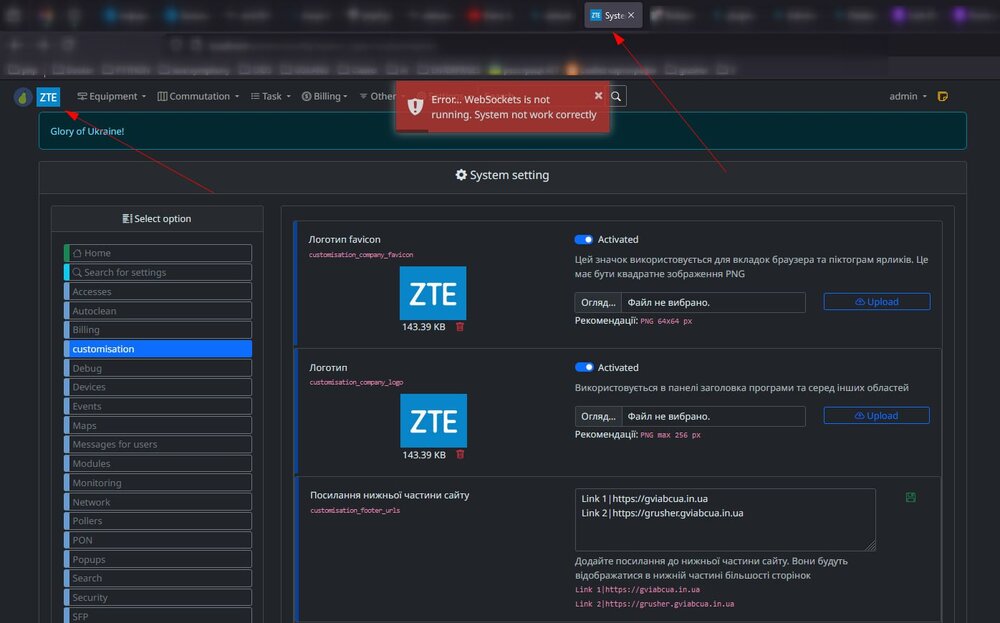Dismiss the WebSockets error notification
The width and height of the screenshot is (1000, 623).
tap(598, 96)
